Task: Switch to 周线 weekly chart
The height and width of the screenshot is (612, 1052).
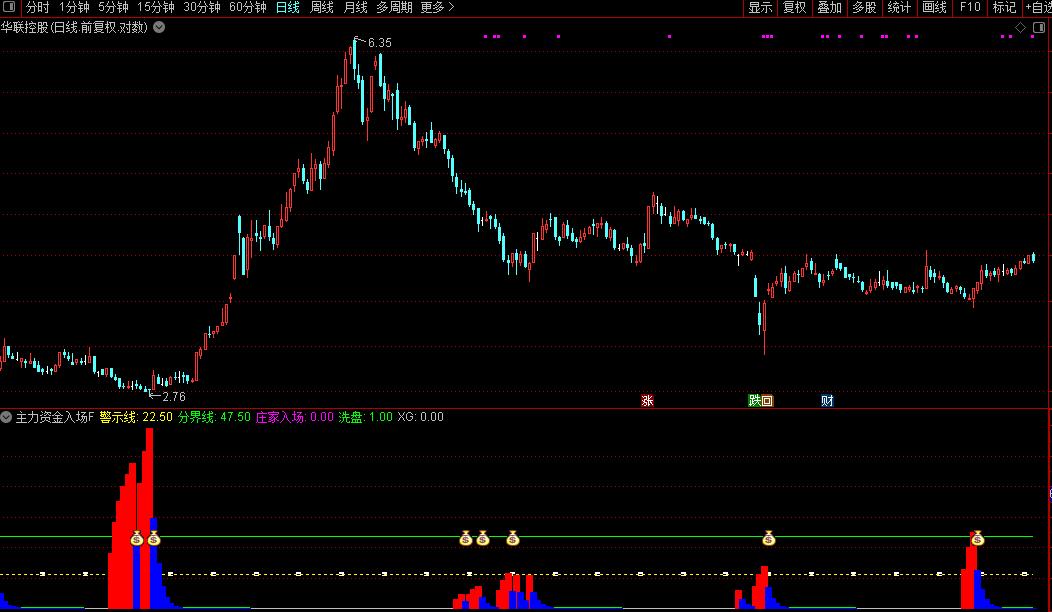Action: (x=322, y=7)
